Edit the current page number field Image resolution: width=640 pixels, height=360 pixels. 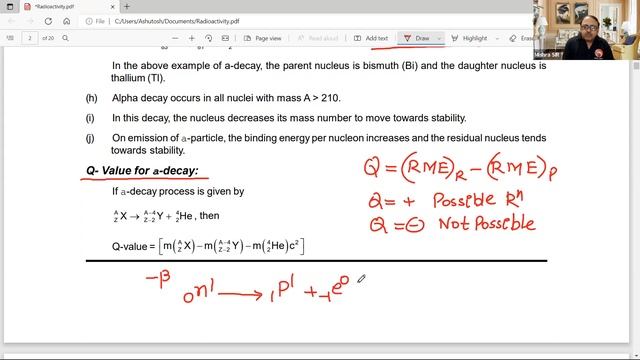click(29, 38)
